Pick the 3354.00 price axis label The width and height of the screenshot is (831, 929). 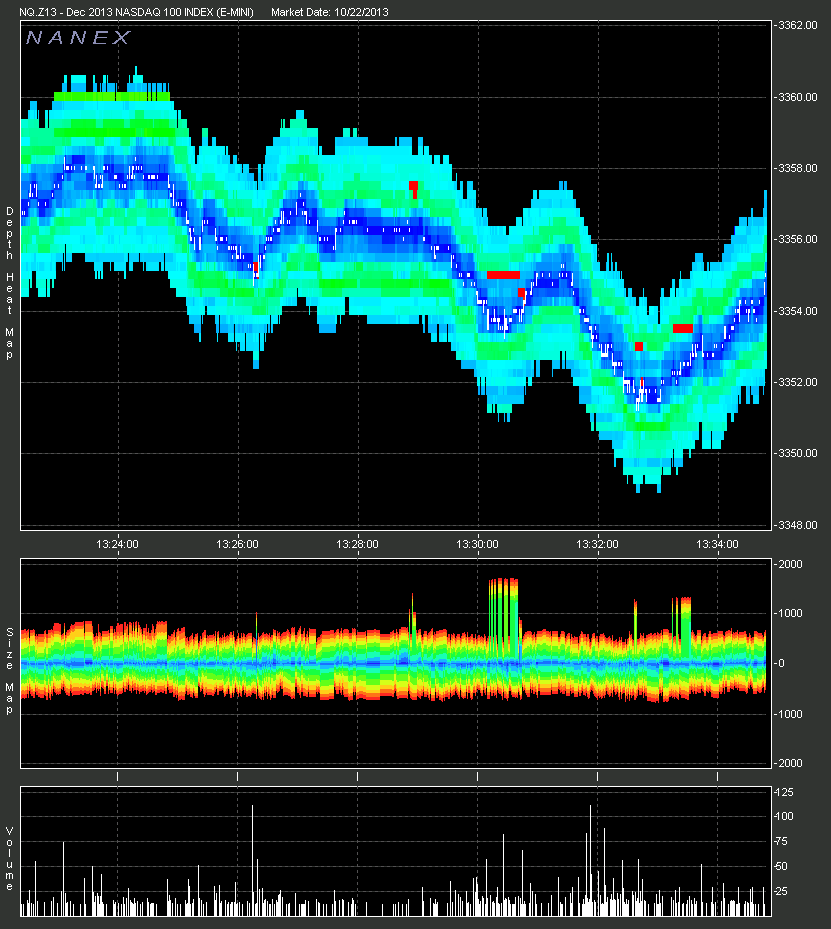pos(797,311)
